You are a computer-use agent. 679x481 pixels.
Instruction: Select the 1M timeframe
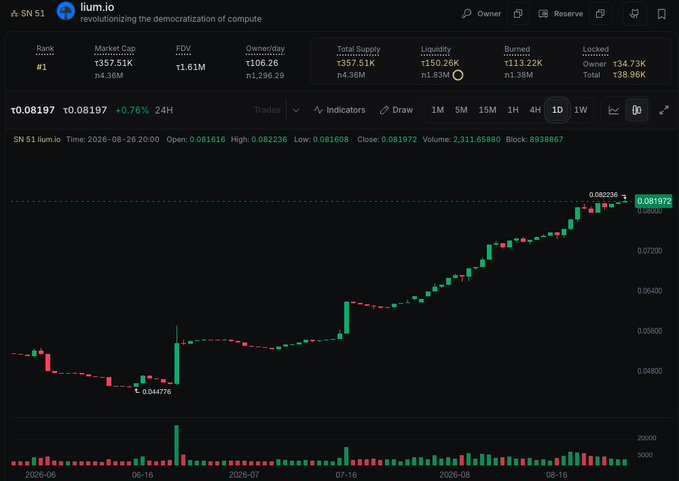[438, 110]
